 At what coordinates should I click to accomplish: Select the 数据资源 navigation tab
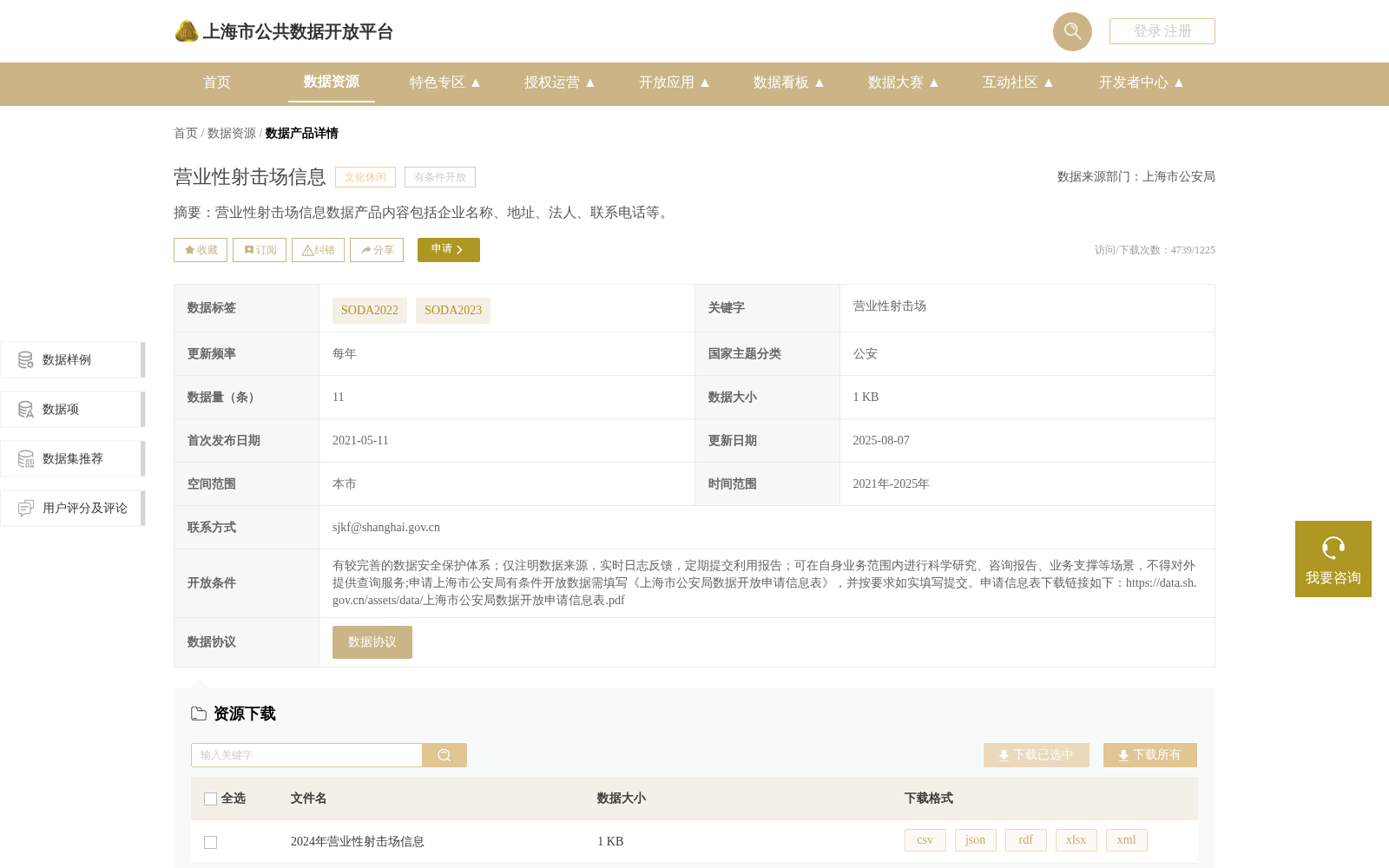click(x=332, y=82)
